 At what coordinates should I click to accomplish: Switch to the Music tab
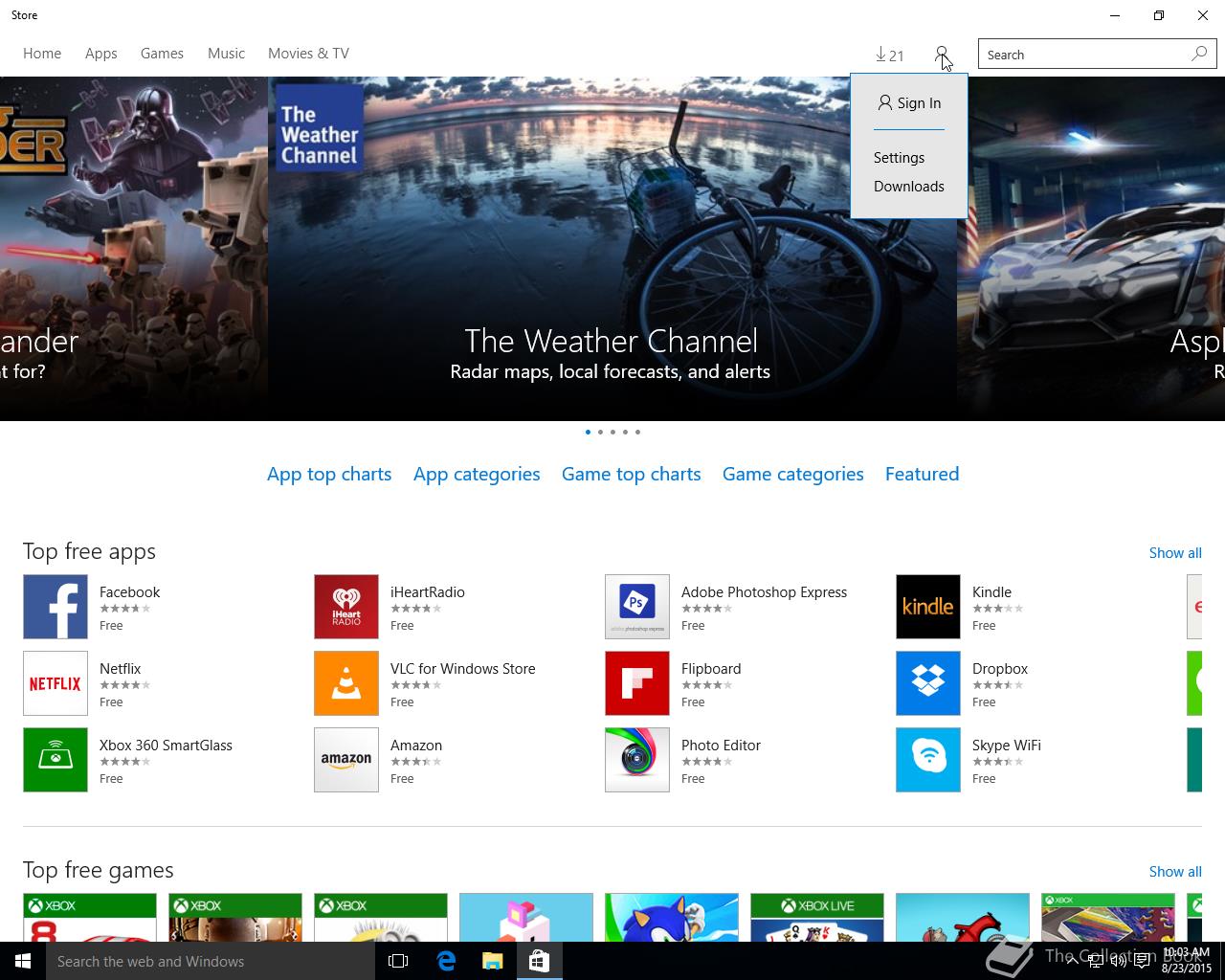pos(226,54)
